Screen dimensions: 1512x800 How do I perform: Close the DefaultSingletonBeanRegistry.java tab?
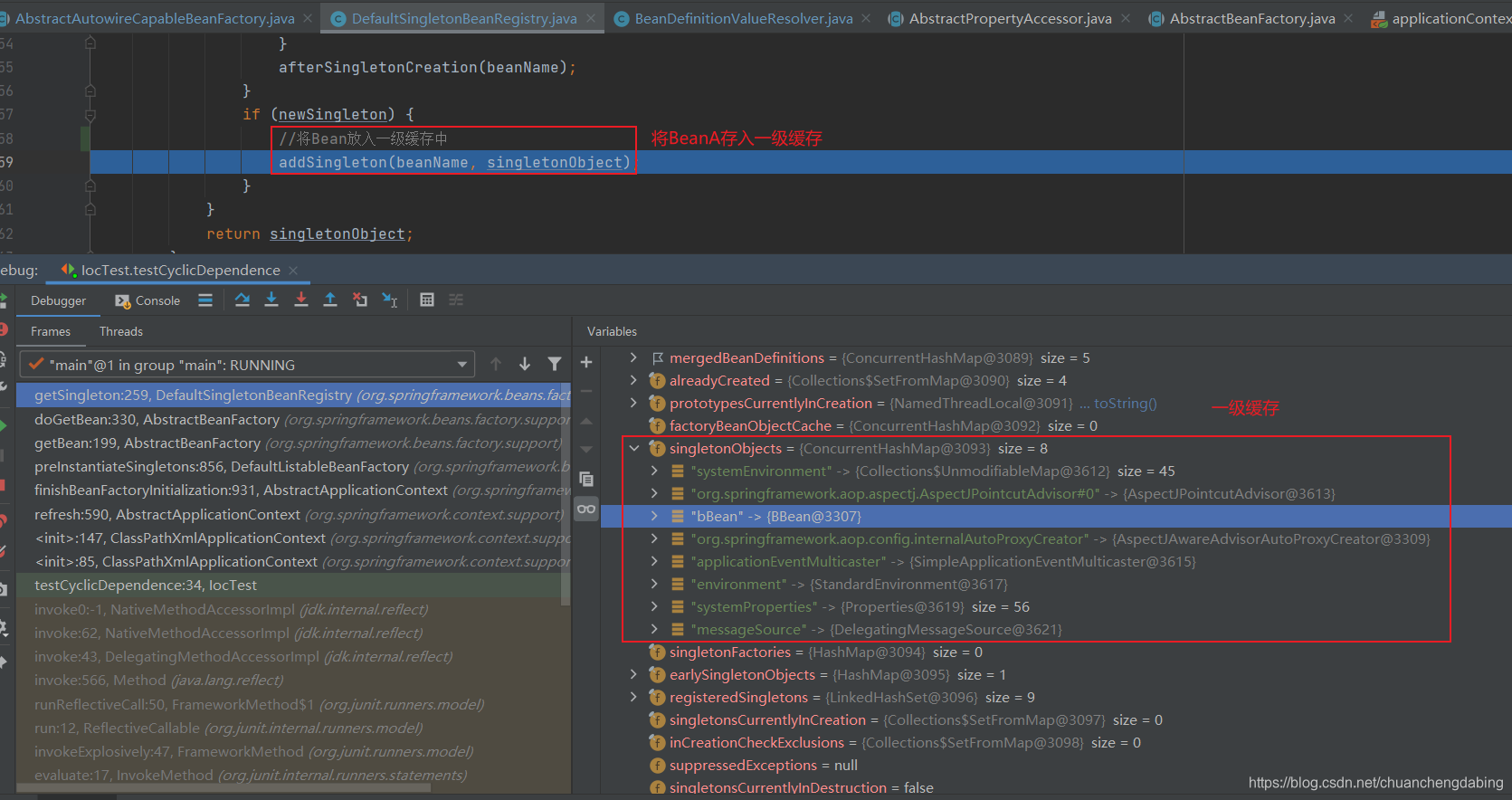591,18
